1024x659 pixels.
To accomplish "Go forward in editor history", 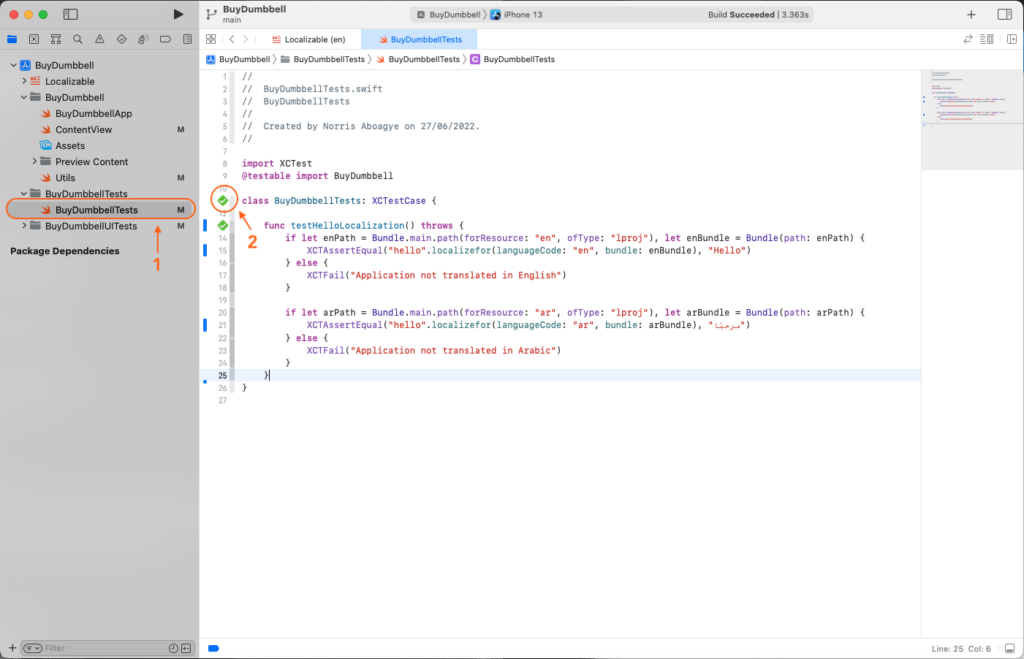I will [246, 39].
